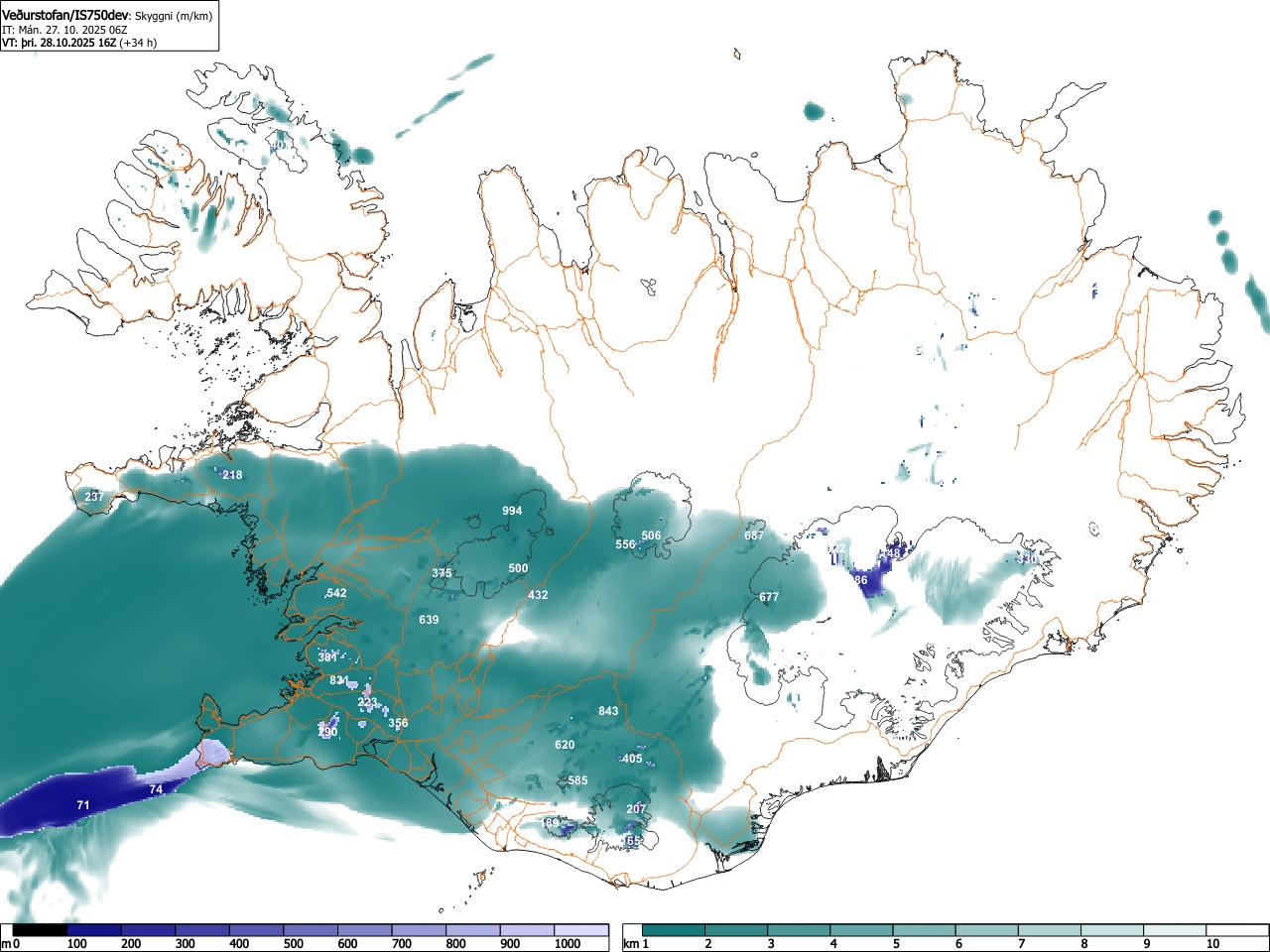The height and width of the screenshot is (952, 1270).
Task: Select the 900–1000 m pale legend segment
Action: click(x=527, y=930)
